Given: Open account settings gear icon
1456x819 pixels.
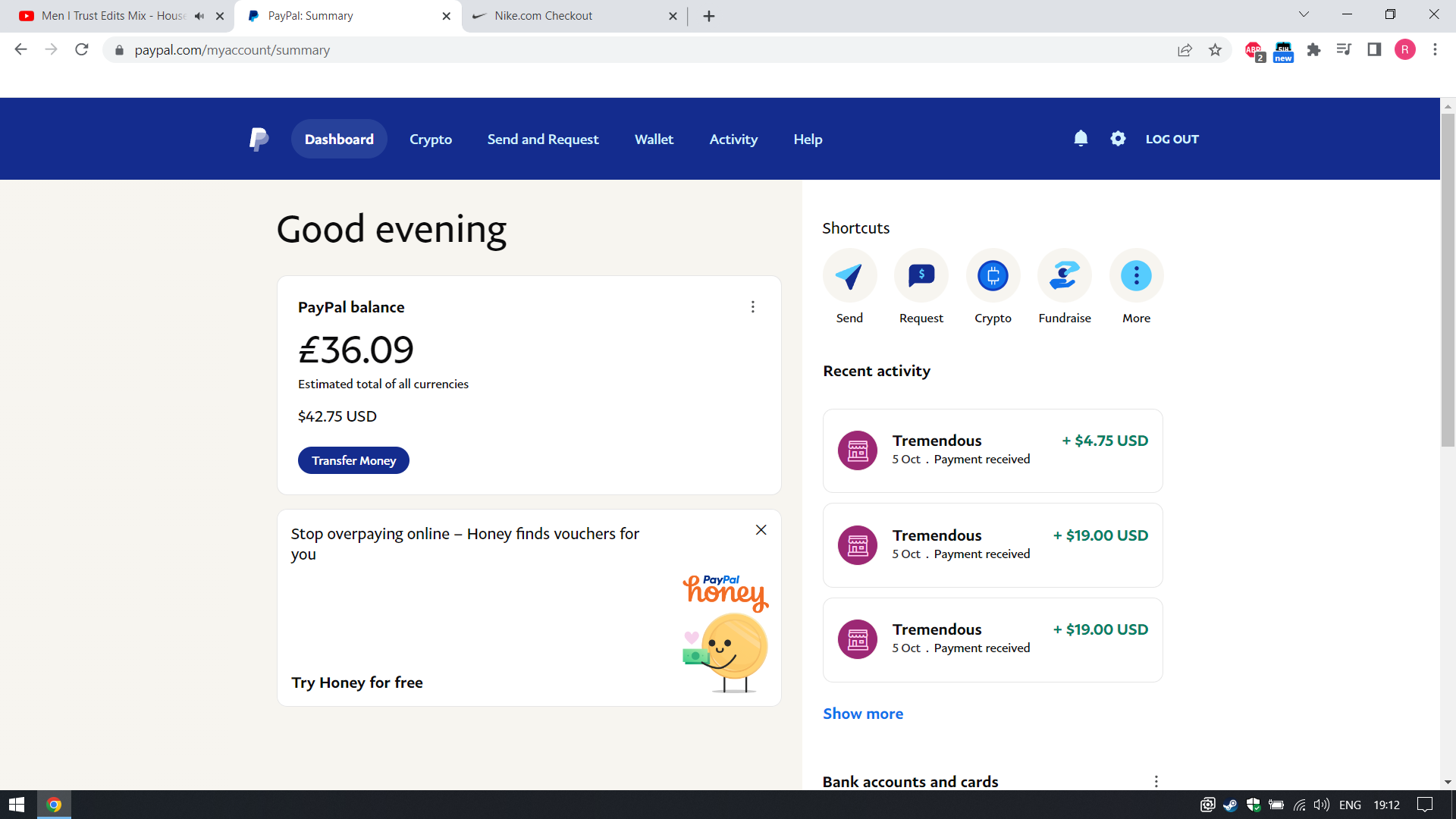Looking at the screenshot, I should coord(1118,139).
